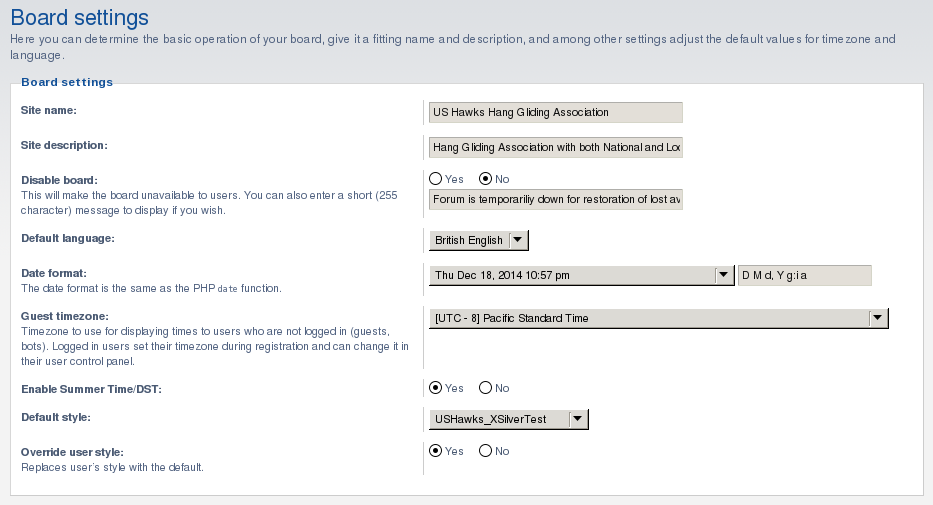Click the 'Enable Summer Time/DST:' label
The image size is (933, 505).
[91, 390]
